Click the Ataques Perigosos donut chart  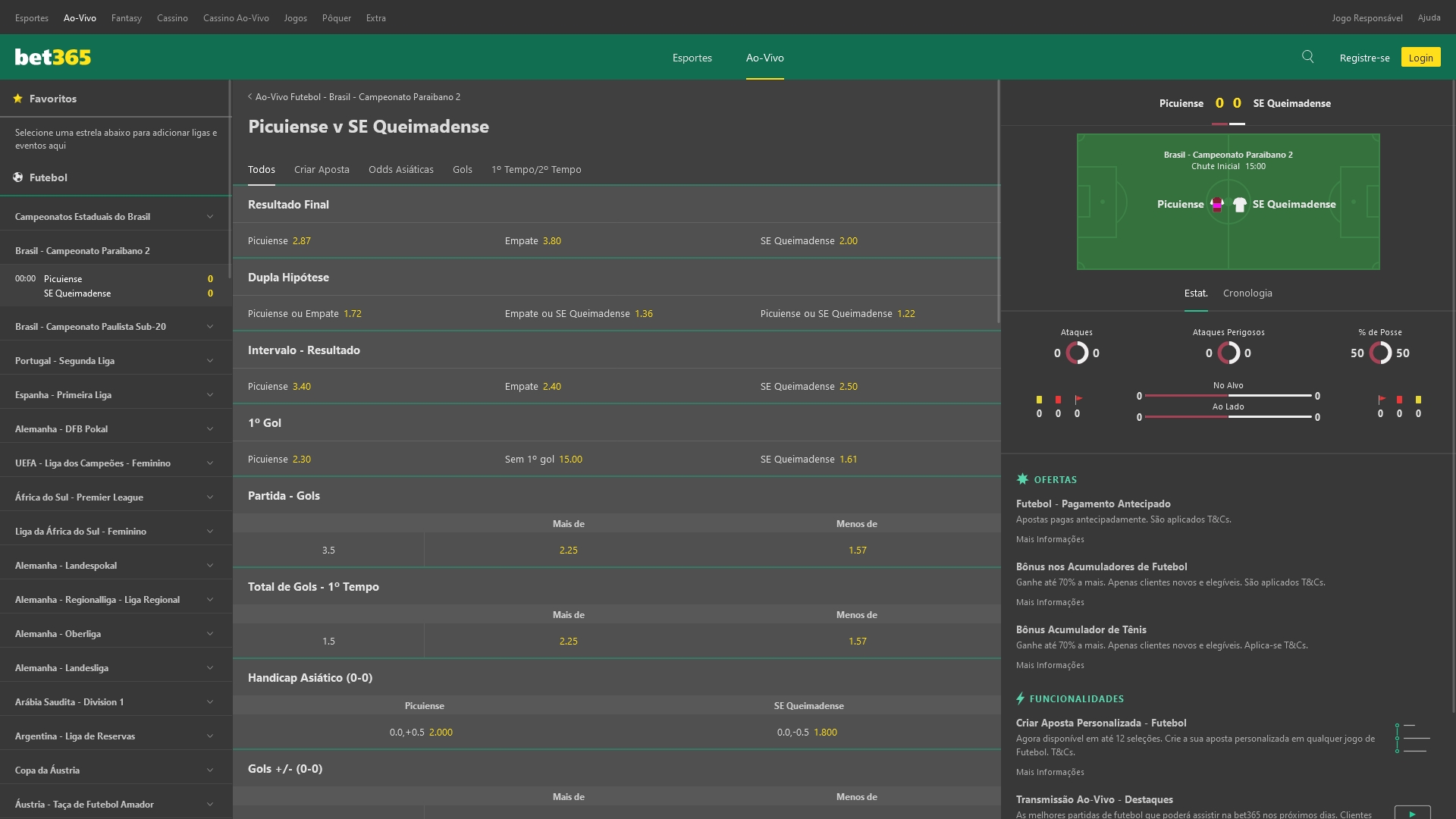tap(1228, 353)
